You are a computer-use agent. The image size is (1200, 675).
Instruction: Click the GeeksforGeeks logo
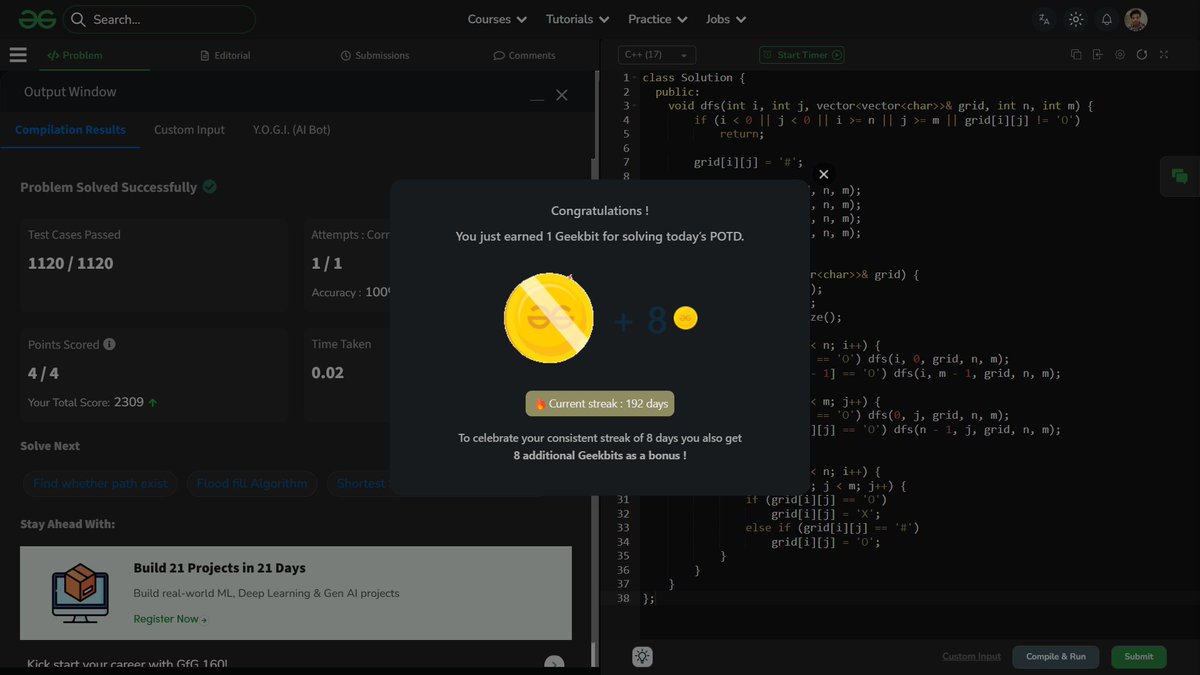(36, 19)
